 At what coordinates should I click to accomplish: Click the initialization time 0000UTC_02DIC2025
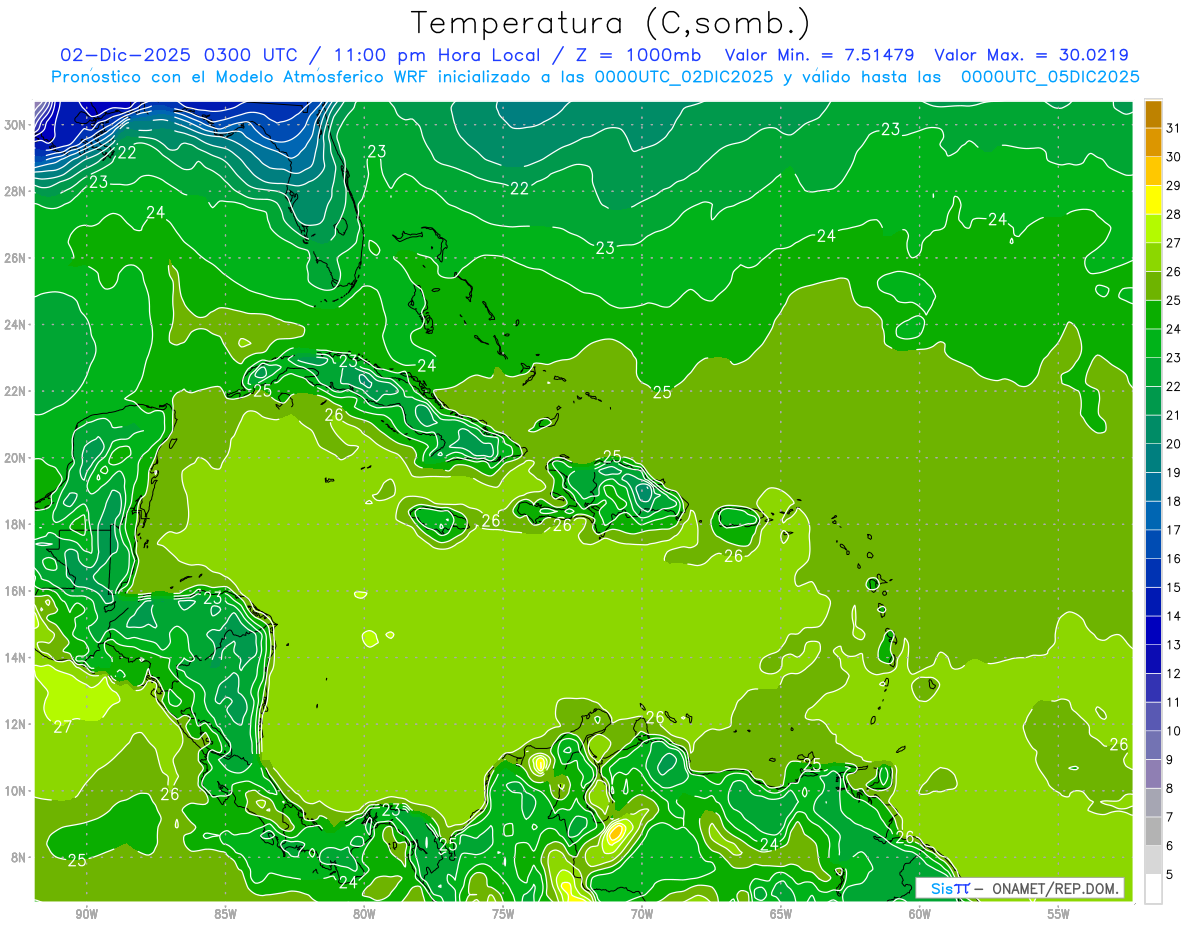(684, 77)
